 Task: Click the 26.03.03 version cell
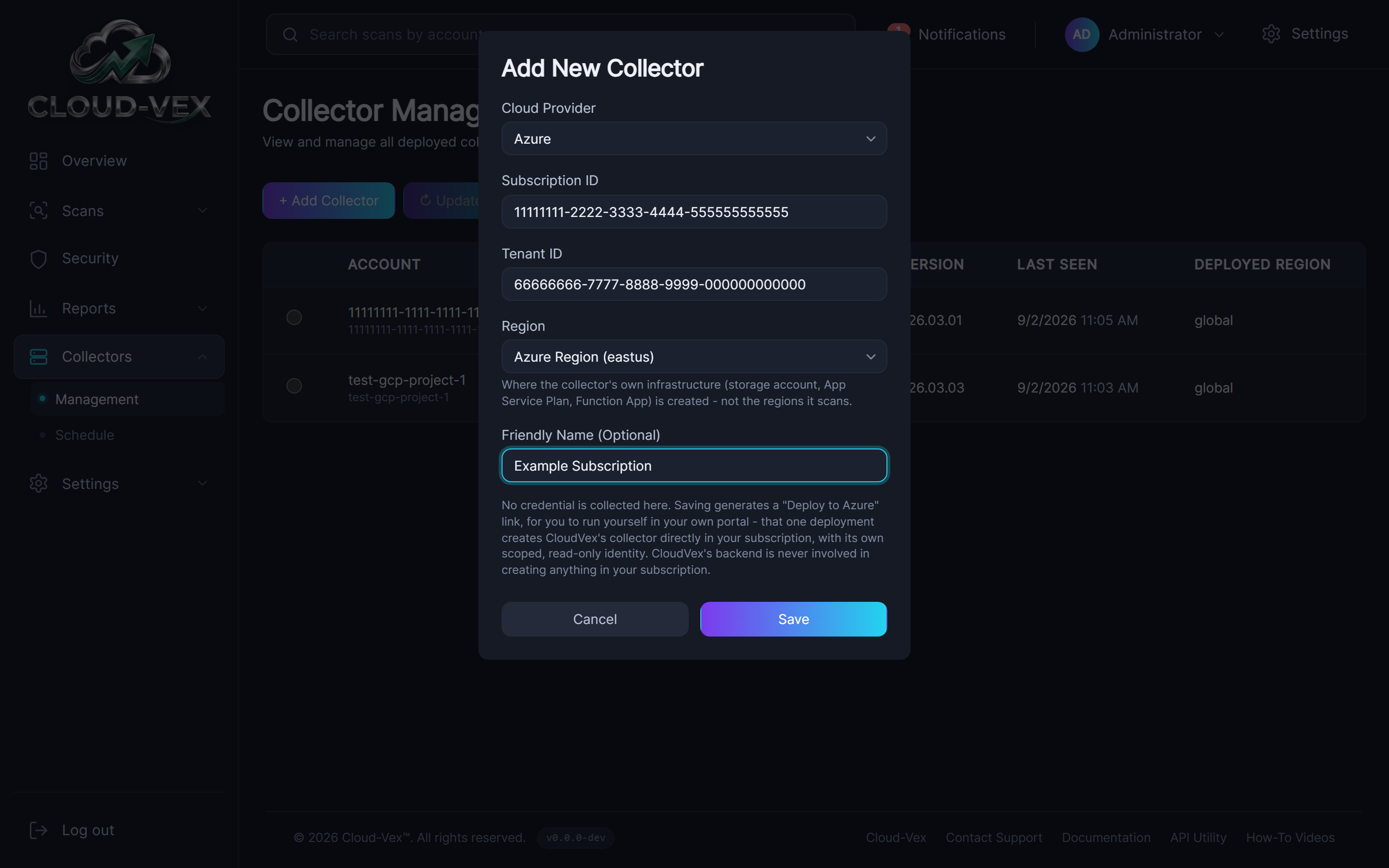[x=937, y=388]
